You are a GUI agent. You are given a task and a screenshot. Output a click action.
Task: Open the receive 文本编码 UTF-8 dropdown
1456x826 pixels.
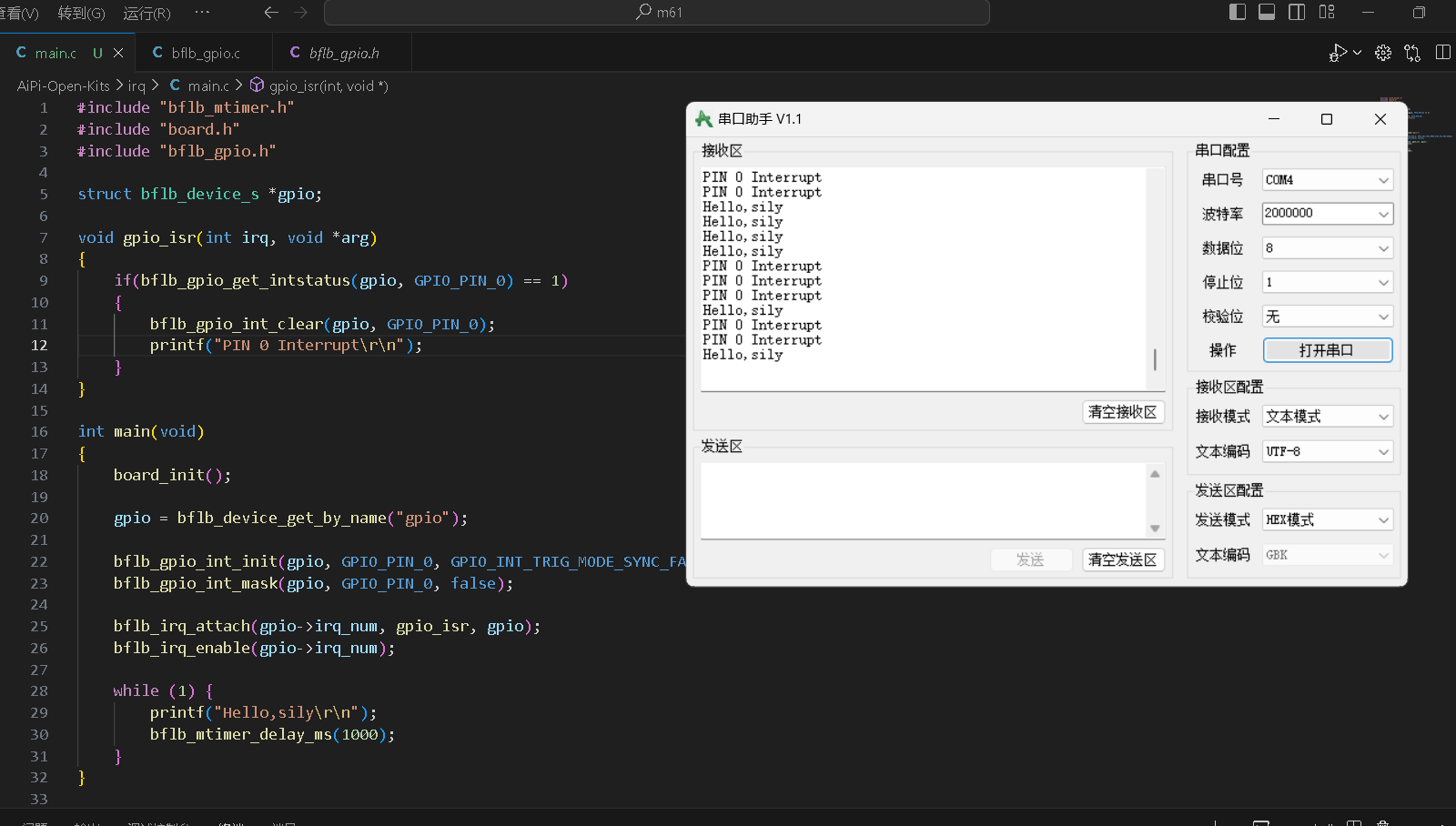coord(1328,451)
